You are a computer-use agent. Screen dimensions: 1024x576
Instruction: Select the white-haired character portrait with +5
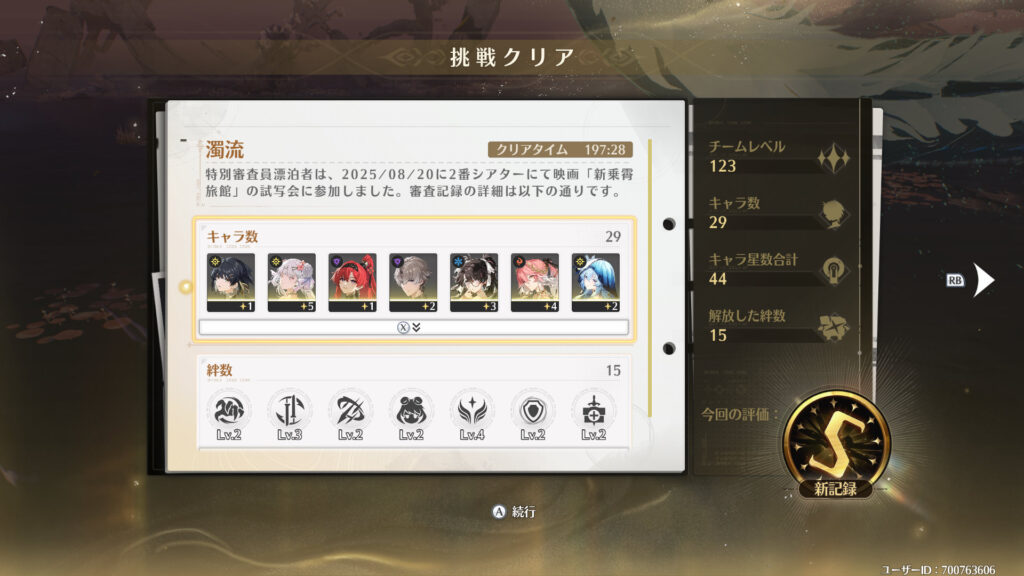291,282
